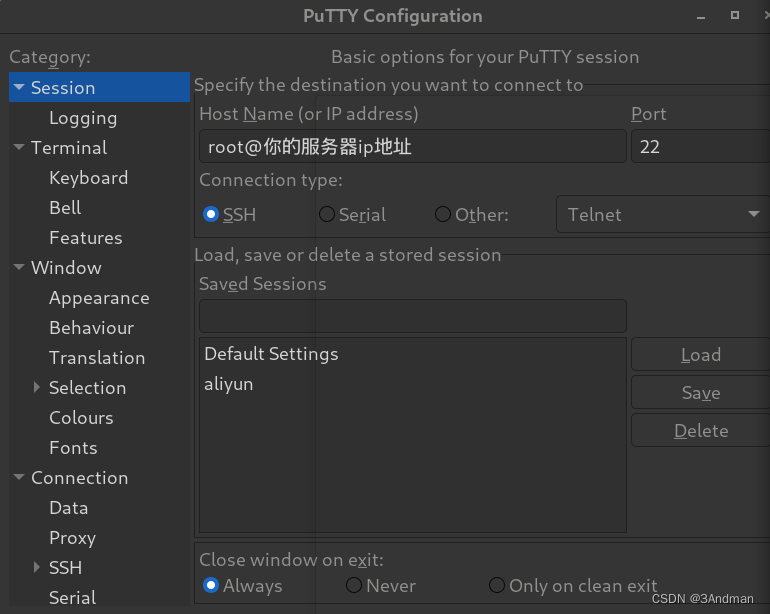Viewport: 770px width, 614px height.
Task: Collapse the Terminal category arrow
Action: coord(19,147)
